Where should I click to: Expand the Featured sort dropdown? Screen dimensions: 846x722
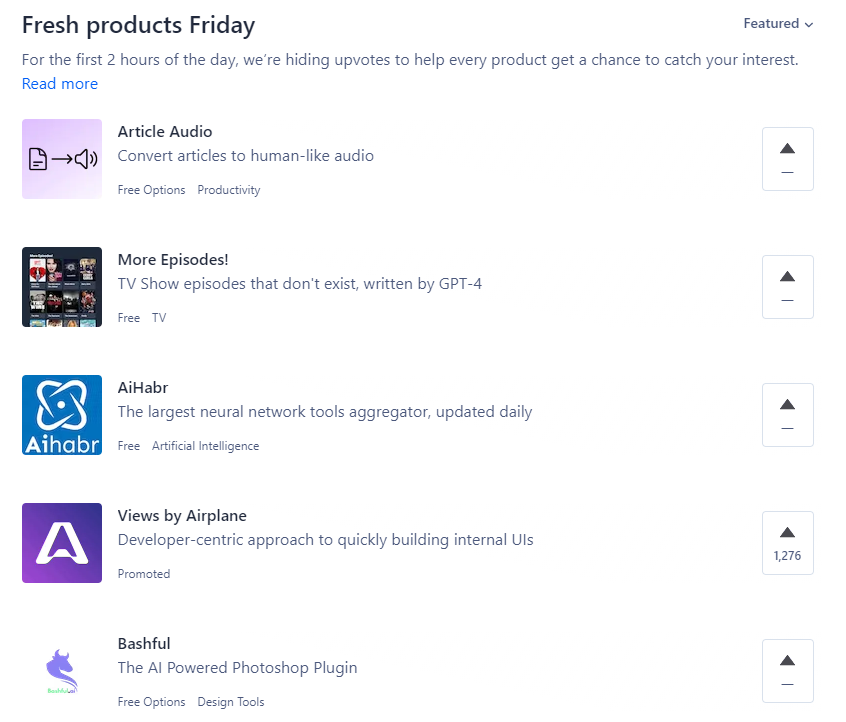[x=778, y=24]
